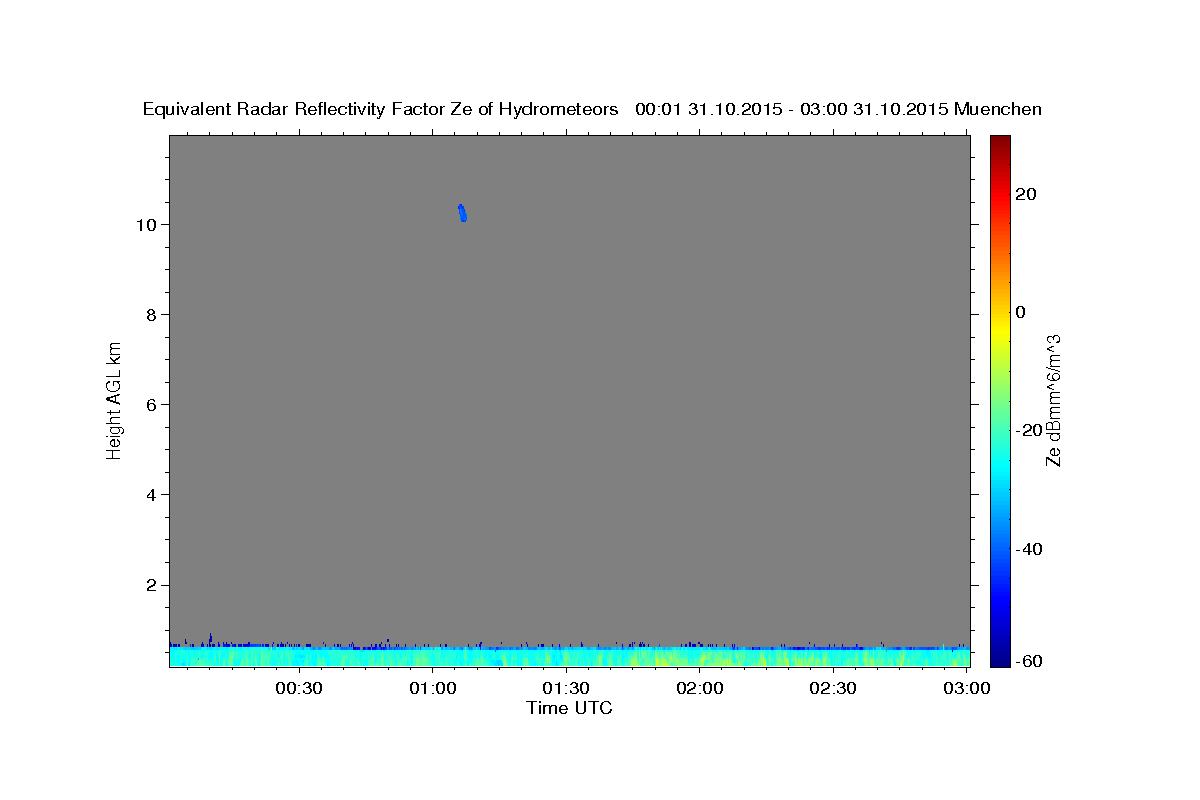Click the height tick label 10
This screenshot has width=1200, height=800.
tap(149, 224)
